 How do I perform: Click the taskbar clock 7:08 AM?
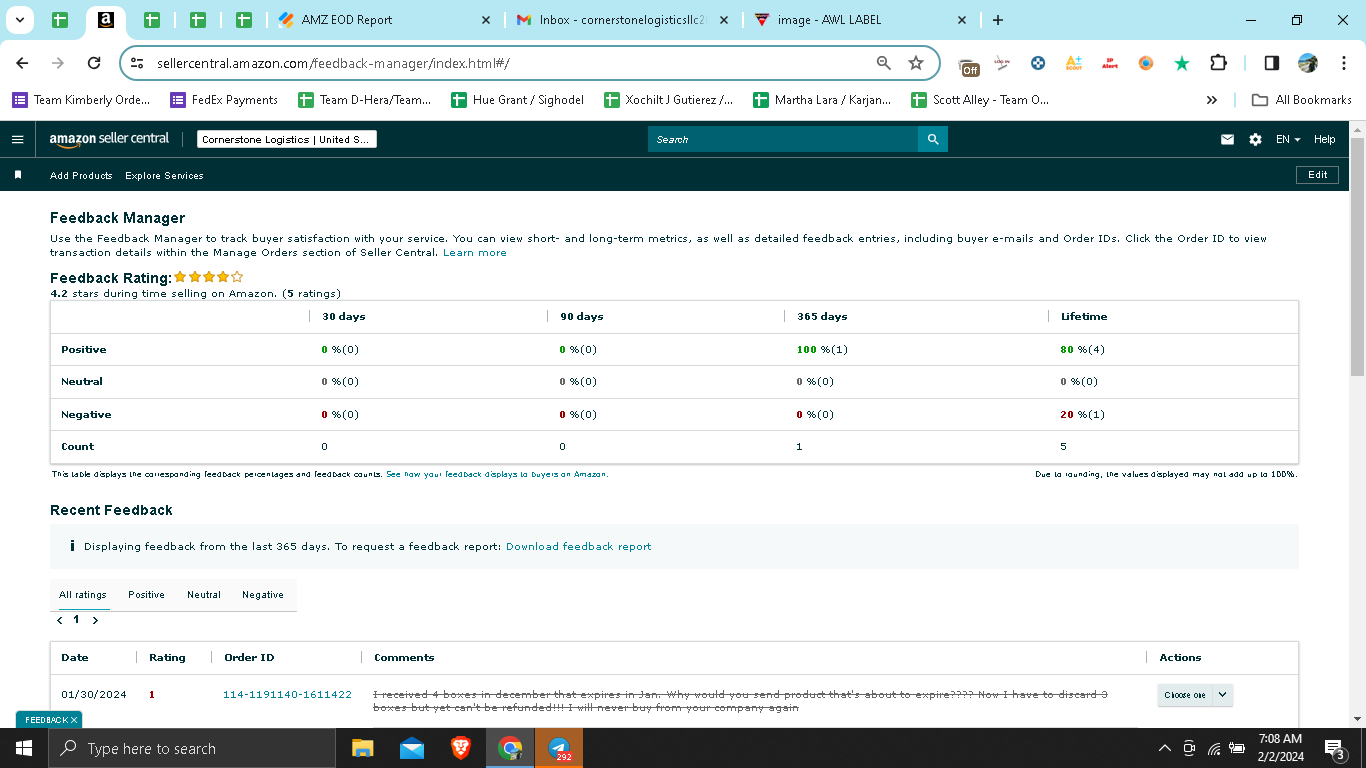pos(1280,748)
